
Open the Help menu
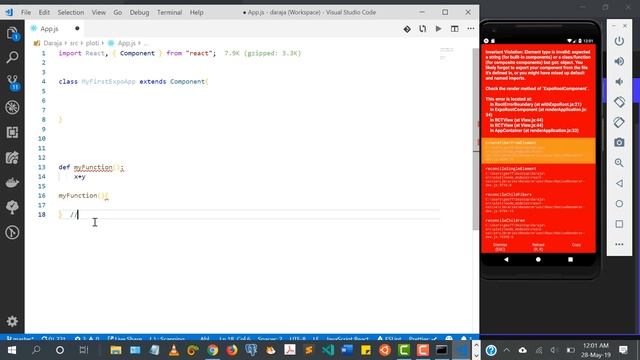(196, 12)
